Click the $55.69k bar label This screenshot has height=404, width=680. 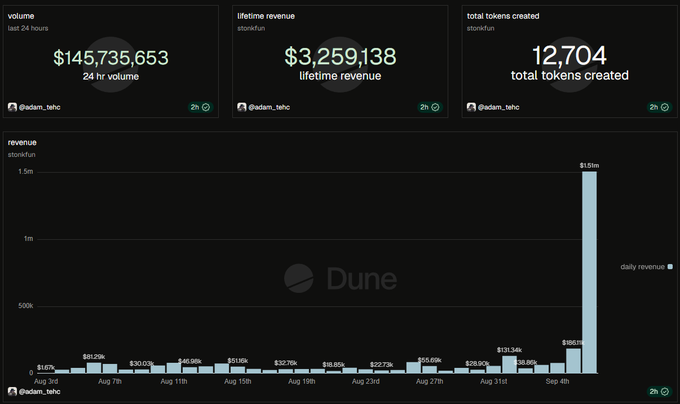(429, 360)
